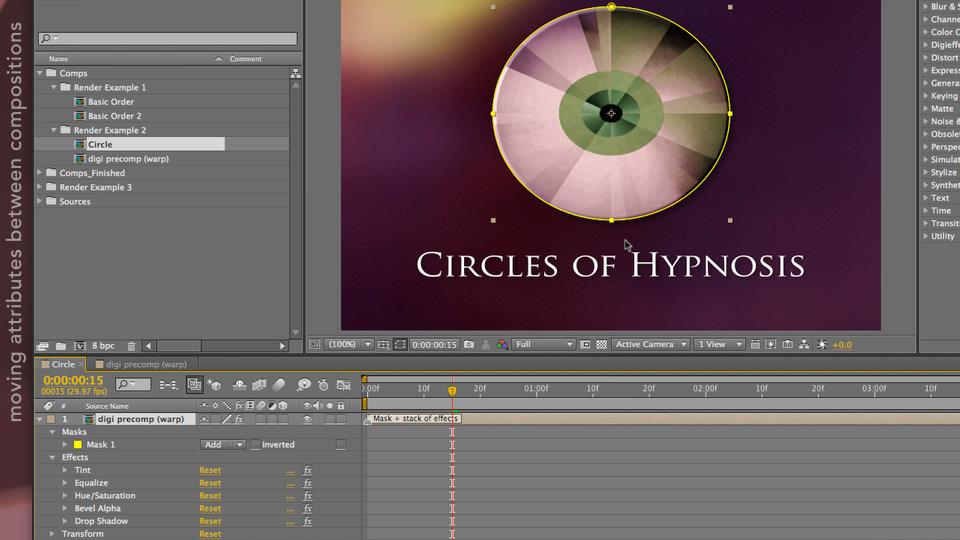Show channel and color management icon

[502, 345]
